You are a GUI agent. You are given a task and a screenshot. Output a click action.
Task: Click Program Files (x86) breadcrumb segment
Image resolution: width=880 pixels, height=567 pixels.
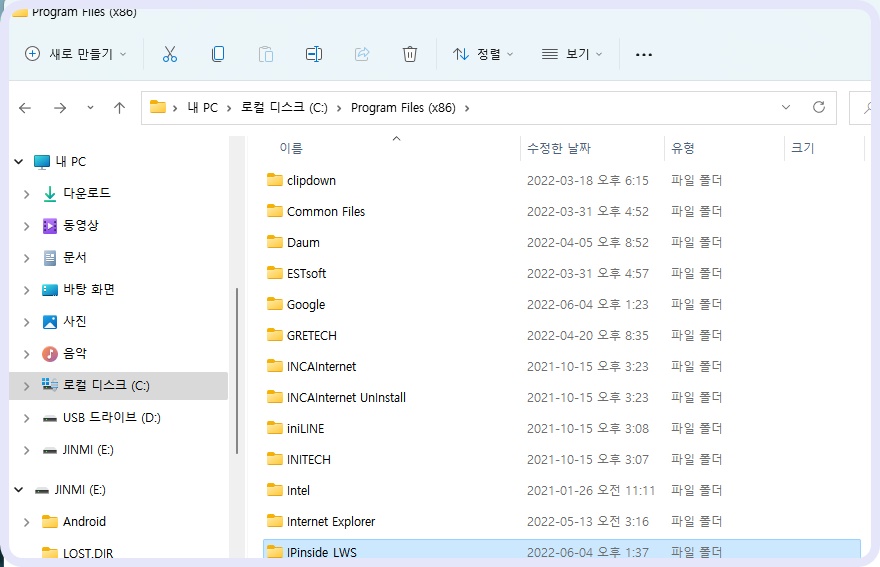click(x=403, y=107)
